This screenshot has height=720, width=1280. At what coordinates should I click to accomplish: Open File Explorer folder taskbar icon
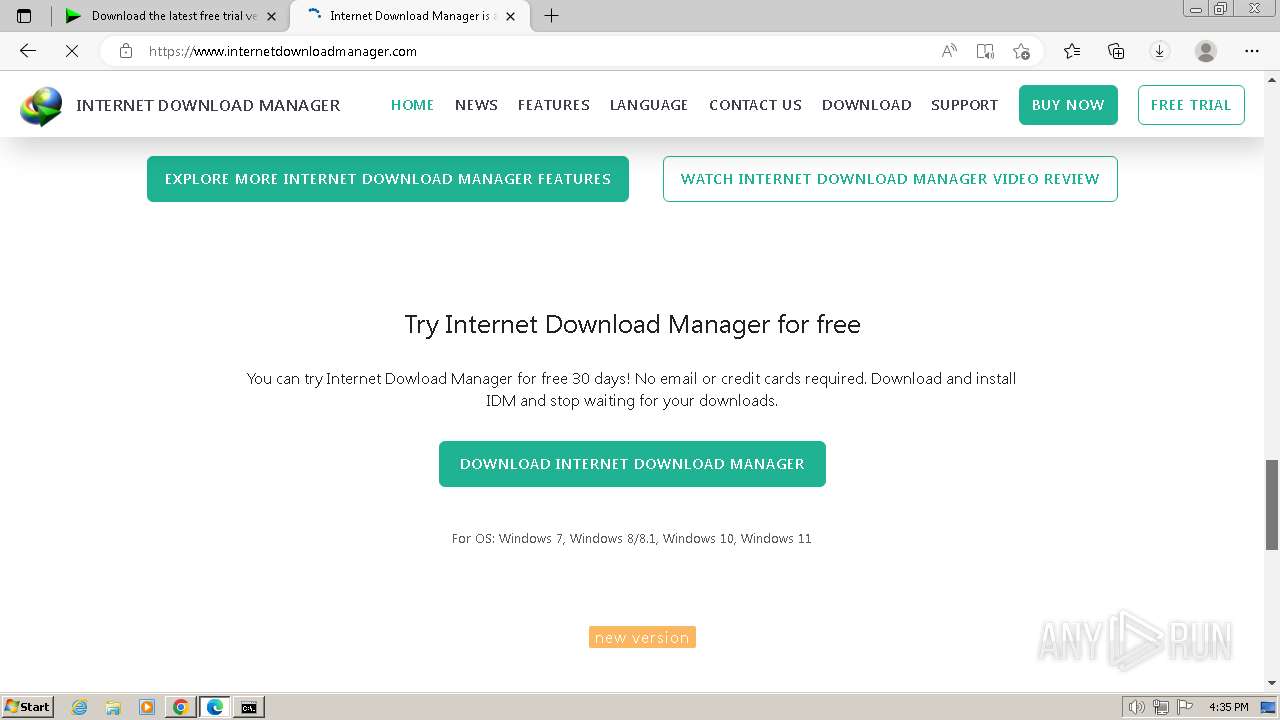click(113, 707)
